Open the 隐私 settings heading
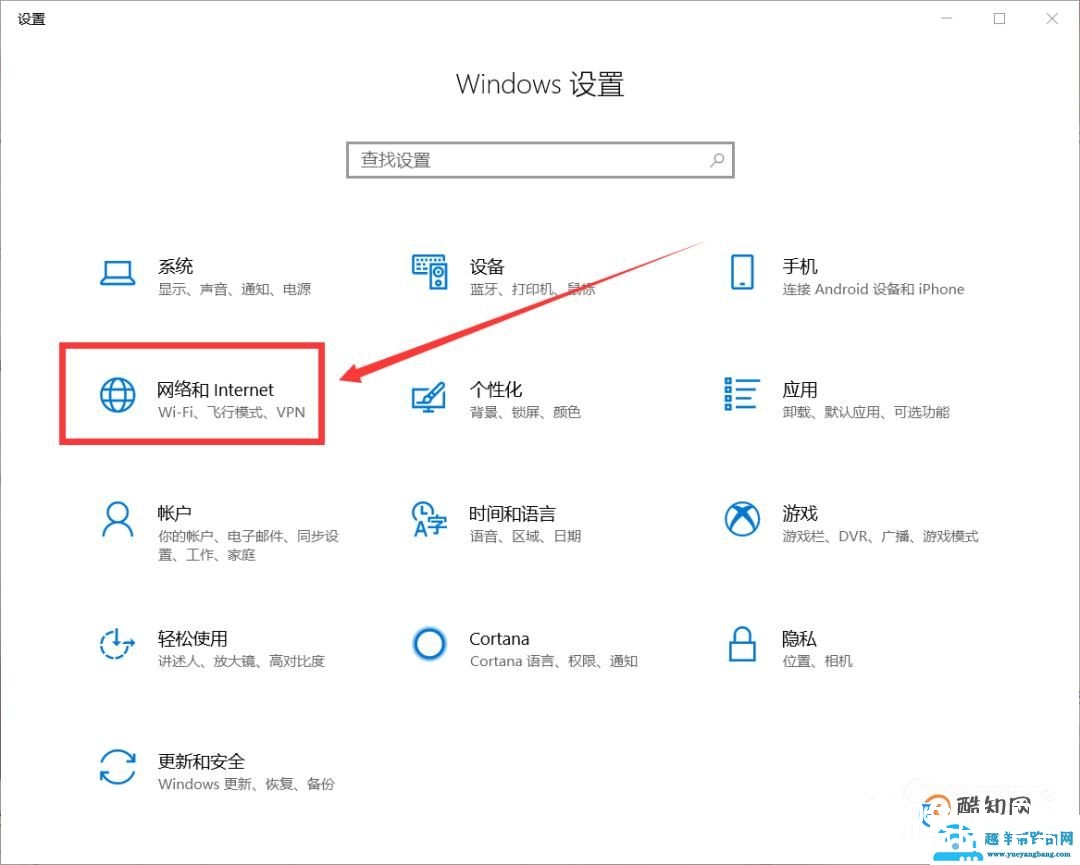 click(799, 638)
